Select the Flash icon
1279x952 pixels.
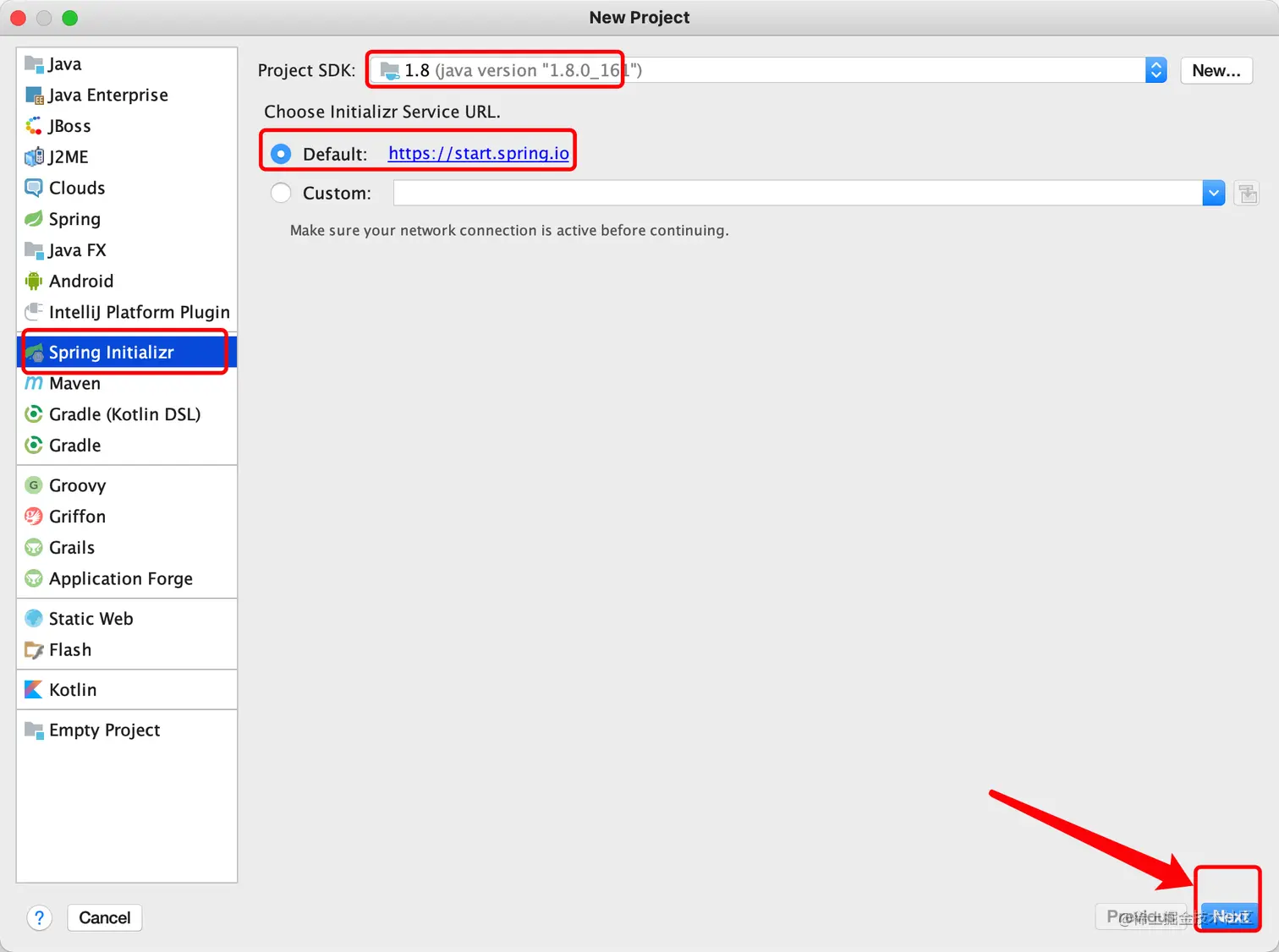[x=34, y=650]
